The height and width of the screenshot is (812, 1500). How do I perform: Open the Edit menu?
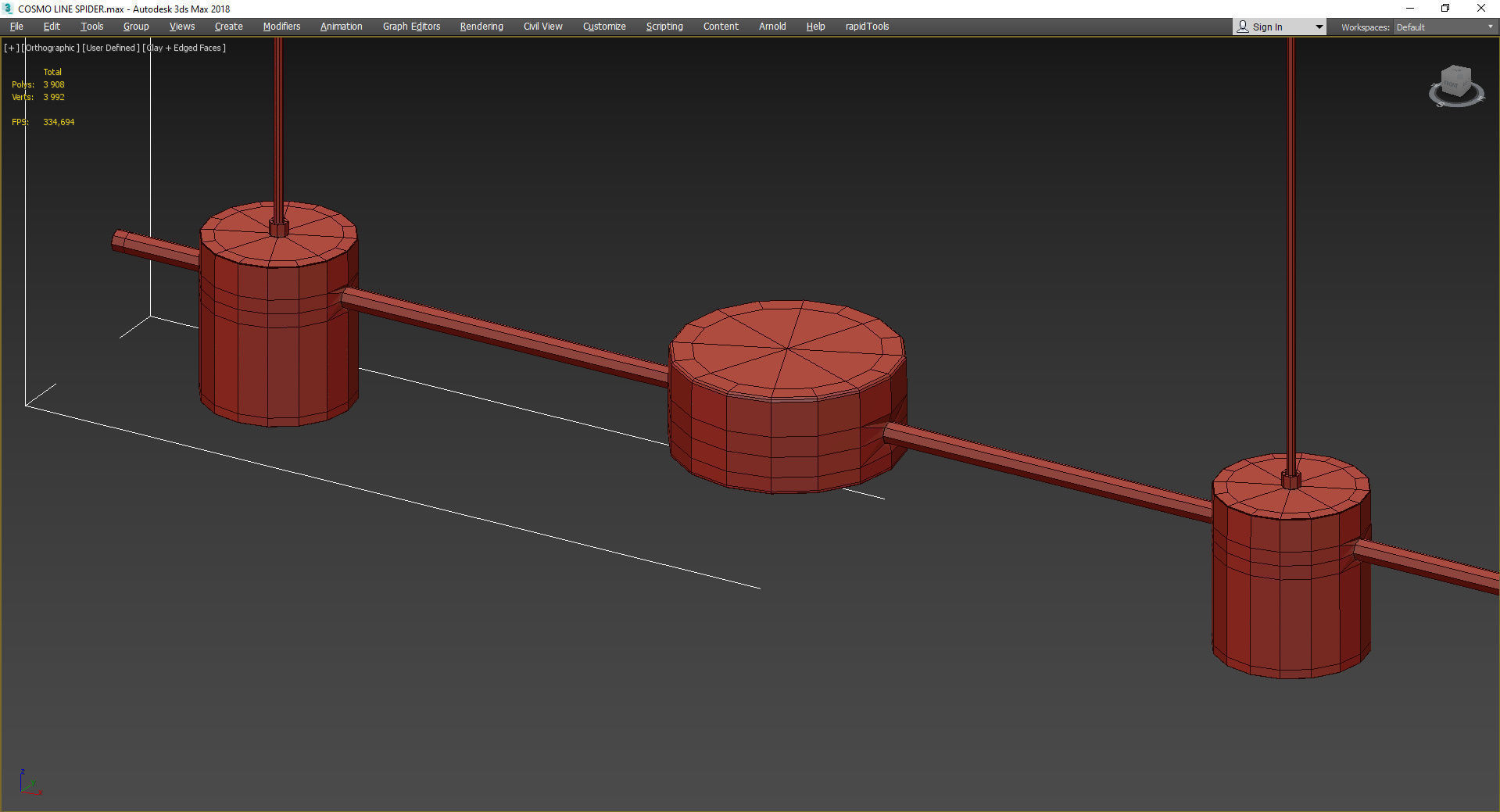point(52,27)
